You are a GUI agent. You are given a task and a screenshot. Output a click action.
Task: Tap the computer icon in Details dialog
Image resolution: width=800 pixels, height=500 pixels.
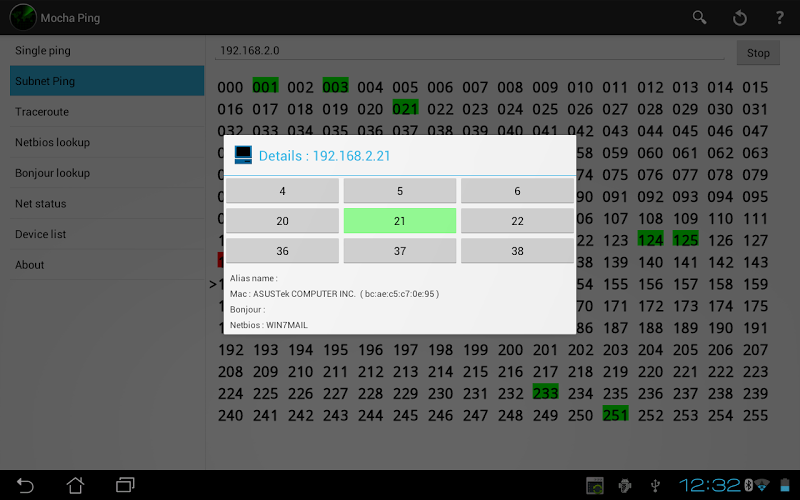coord(243,155)
